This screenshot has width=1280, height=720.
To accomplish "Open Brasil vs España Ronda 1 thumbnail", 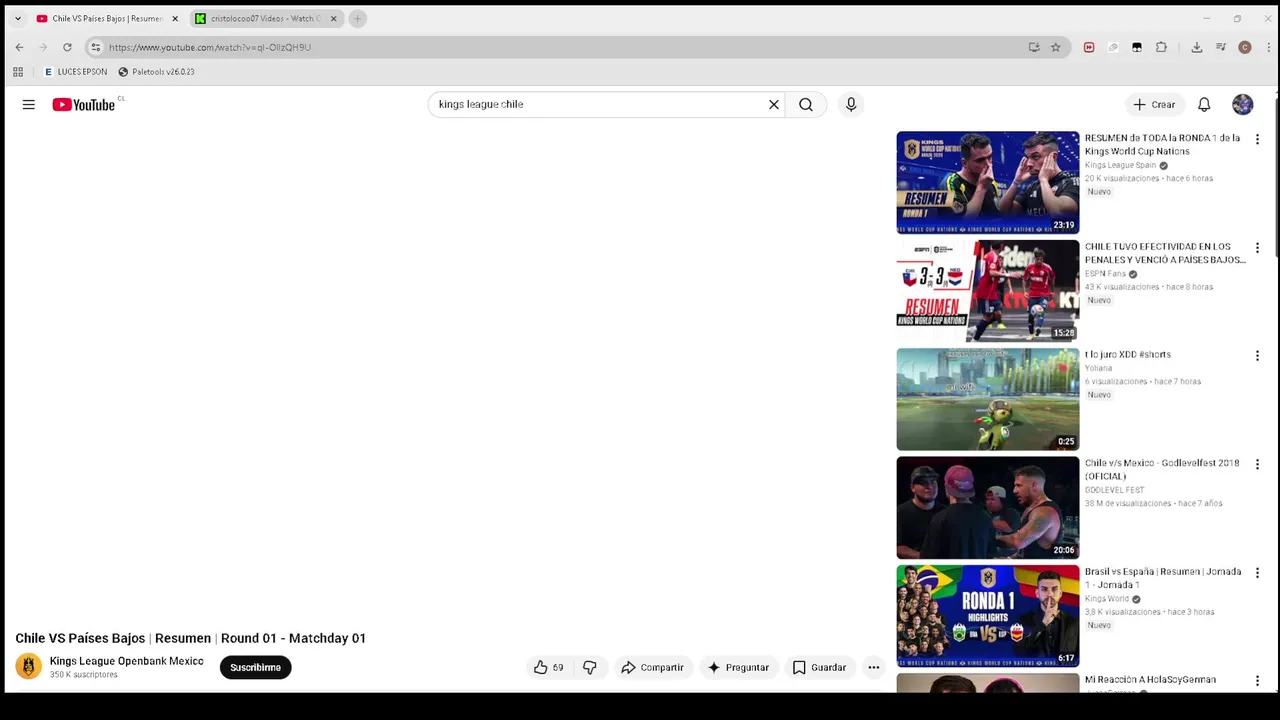I will tap(988, 616).
